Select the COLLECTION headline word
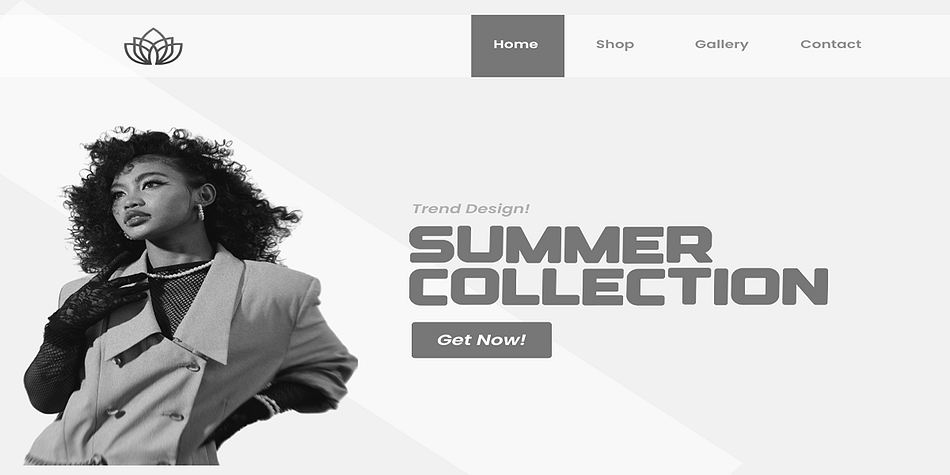The height and width of the screenshot is (475, 950). [619, 286]
